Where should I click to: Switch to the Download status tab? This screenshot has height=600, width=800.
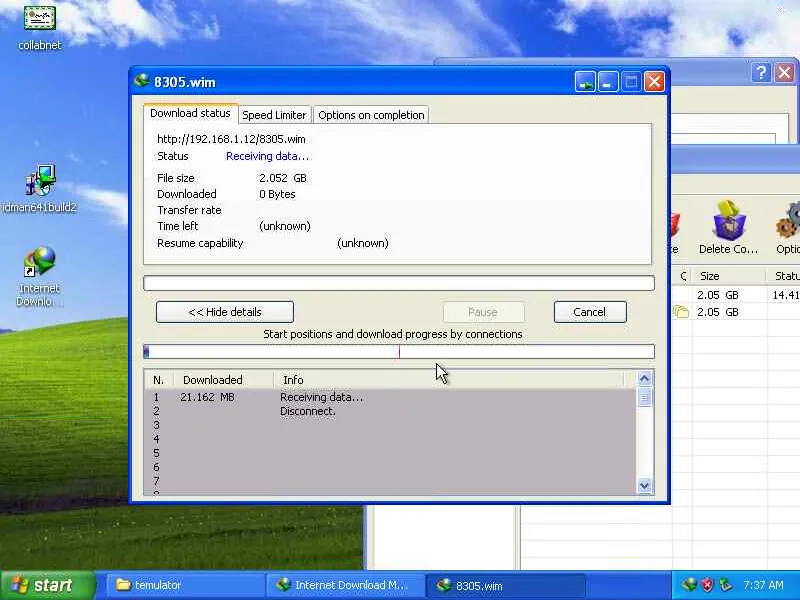click(x=190, y=113)
